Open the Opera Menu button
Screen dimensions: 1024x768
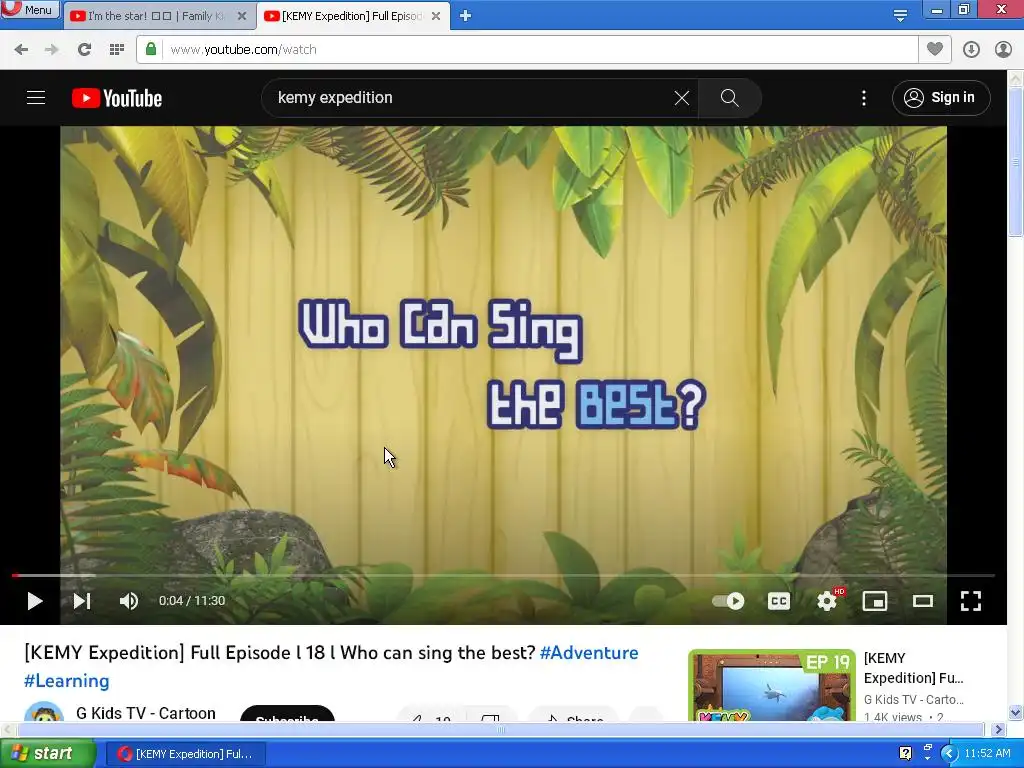click(x=30, y=9)
